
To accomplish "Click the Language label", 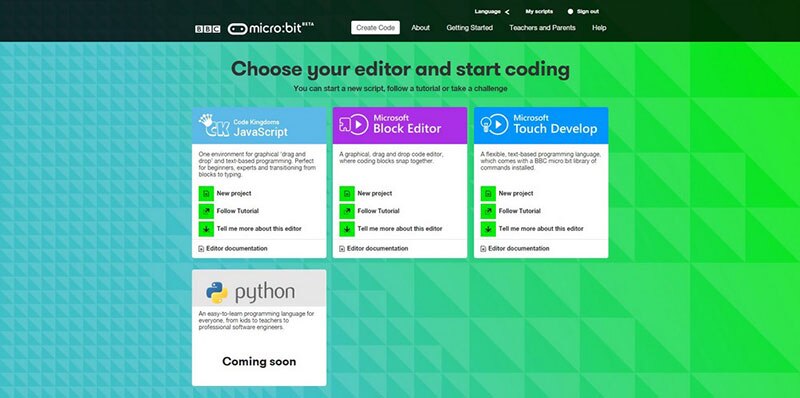I will [x=488, y=11].
